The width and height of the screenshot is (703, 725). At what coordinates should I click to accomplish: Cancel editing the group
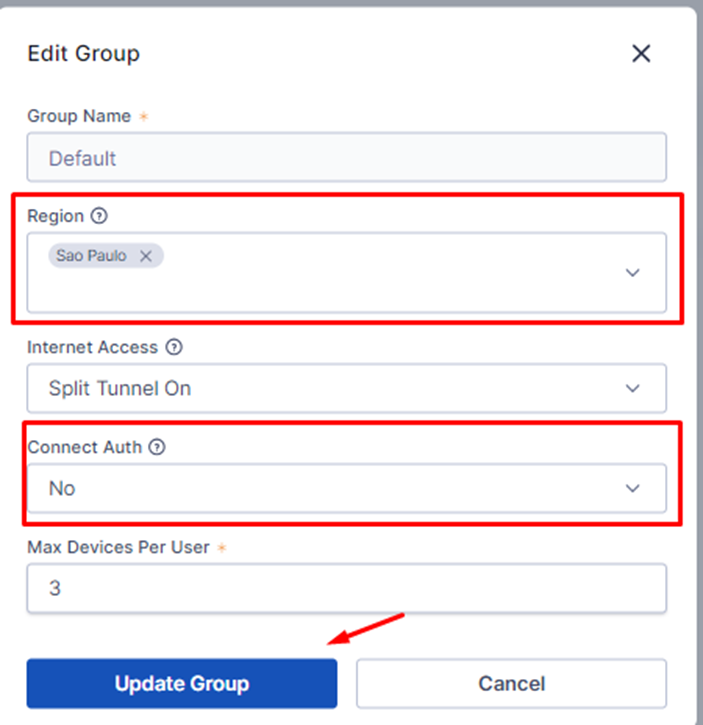(x=511, y=684)
